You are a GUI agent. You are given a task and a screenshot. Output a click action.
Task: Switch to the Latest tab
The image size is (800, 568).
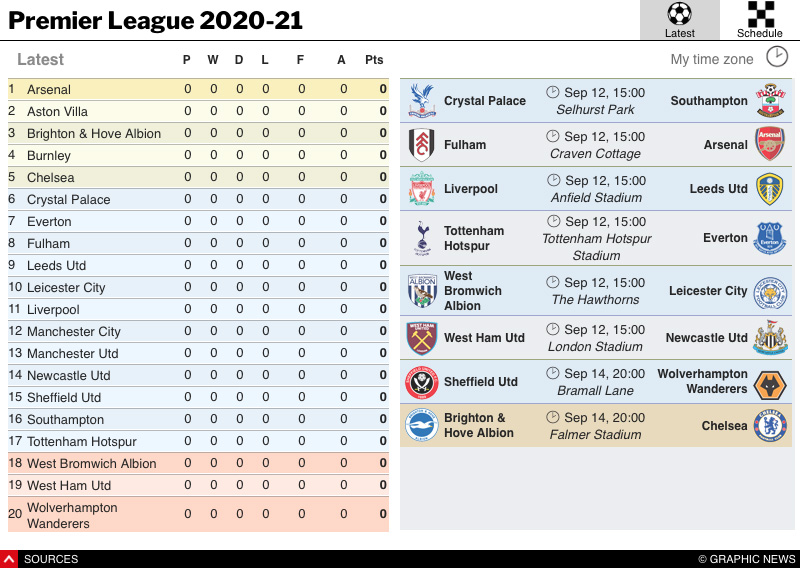point(679,20)
